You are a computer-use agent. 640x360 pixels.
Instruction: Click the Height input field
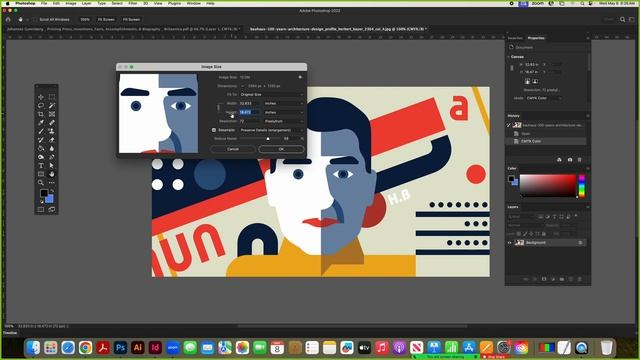click(249, 112)
